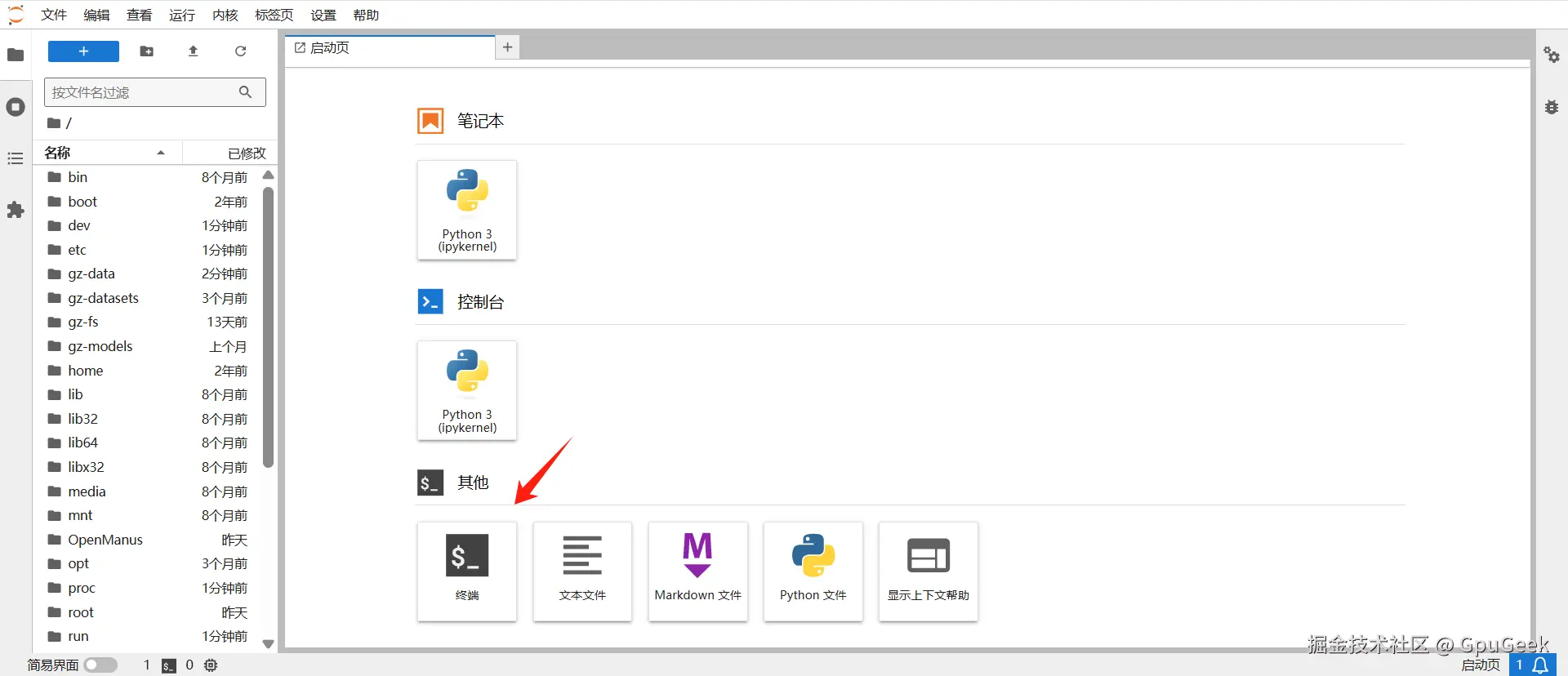
Task: Click the kernel gear status bar icon
Action: pos(211,665)
